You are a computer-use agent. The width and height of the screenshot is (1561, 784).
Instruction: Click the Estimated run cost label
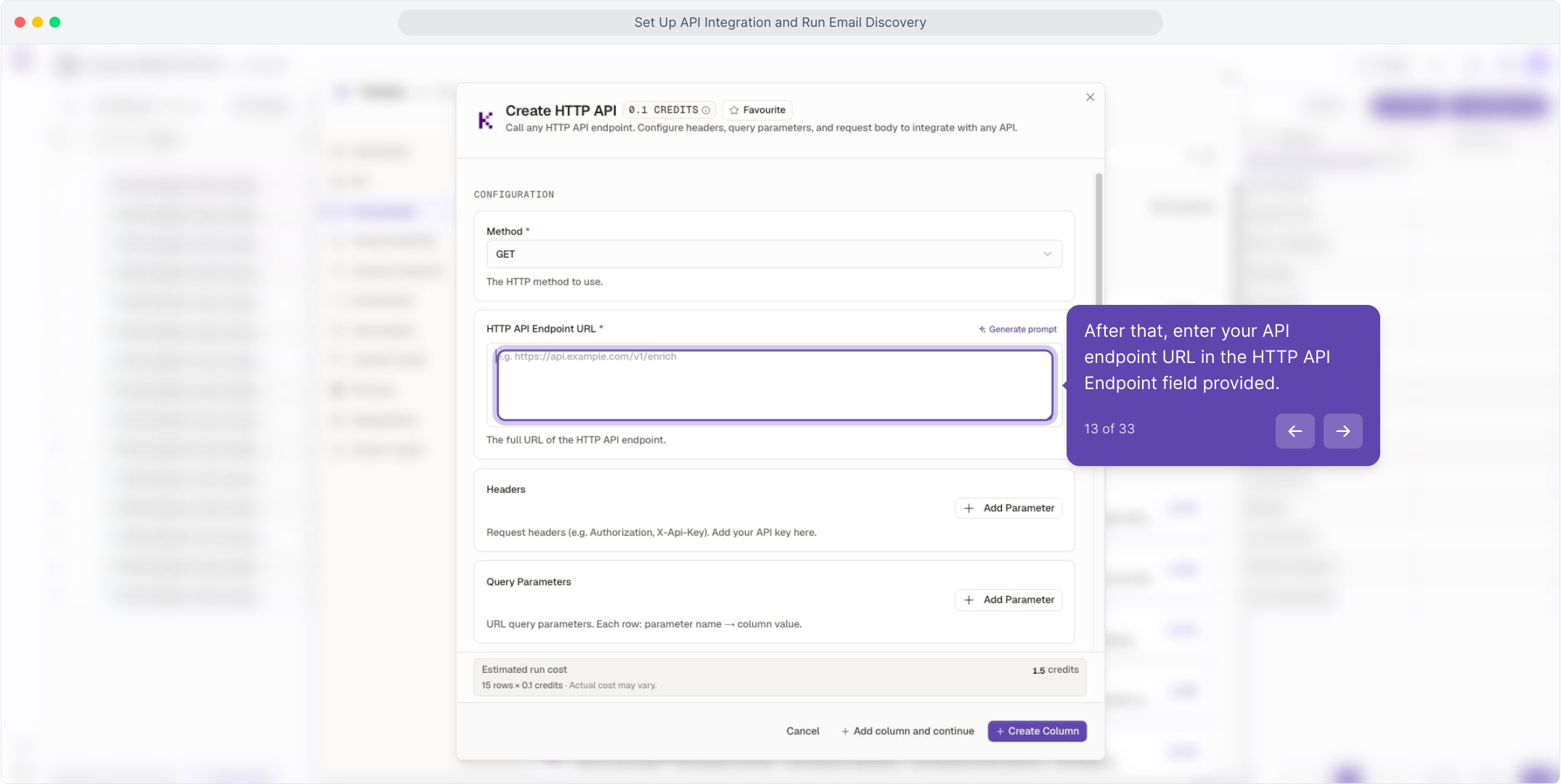pyautogui.click(x=524, y=670)
